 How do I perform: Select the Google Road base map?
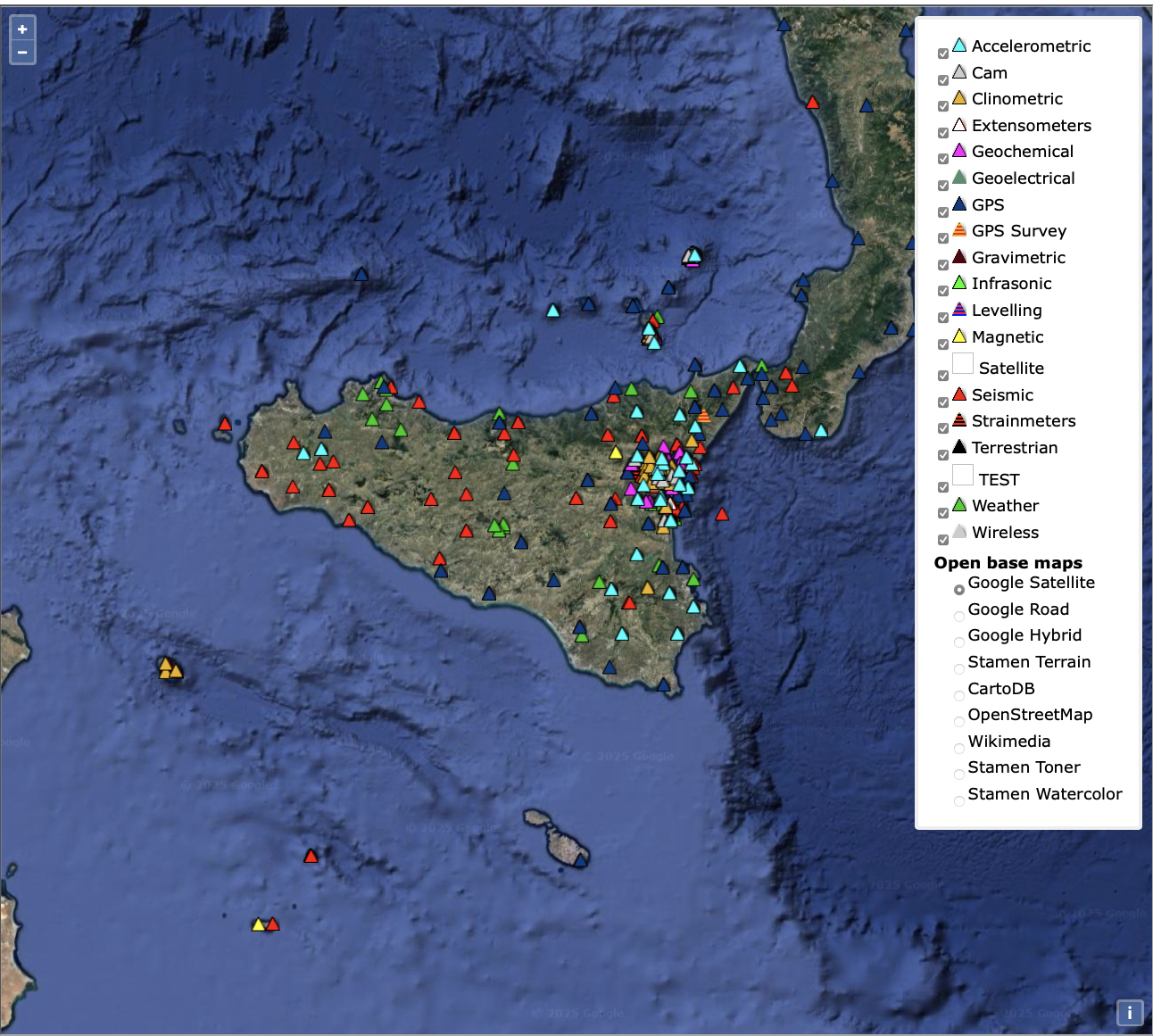(959, 617)
